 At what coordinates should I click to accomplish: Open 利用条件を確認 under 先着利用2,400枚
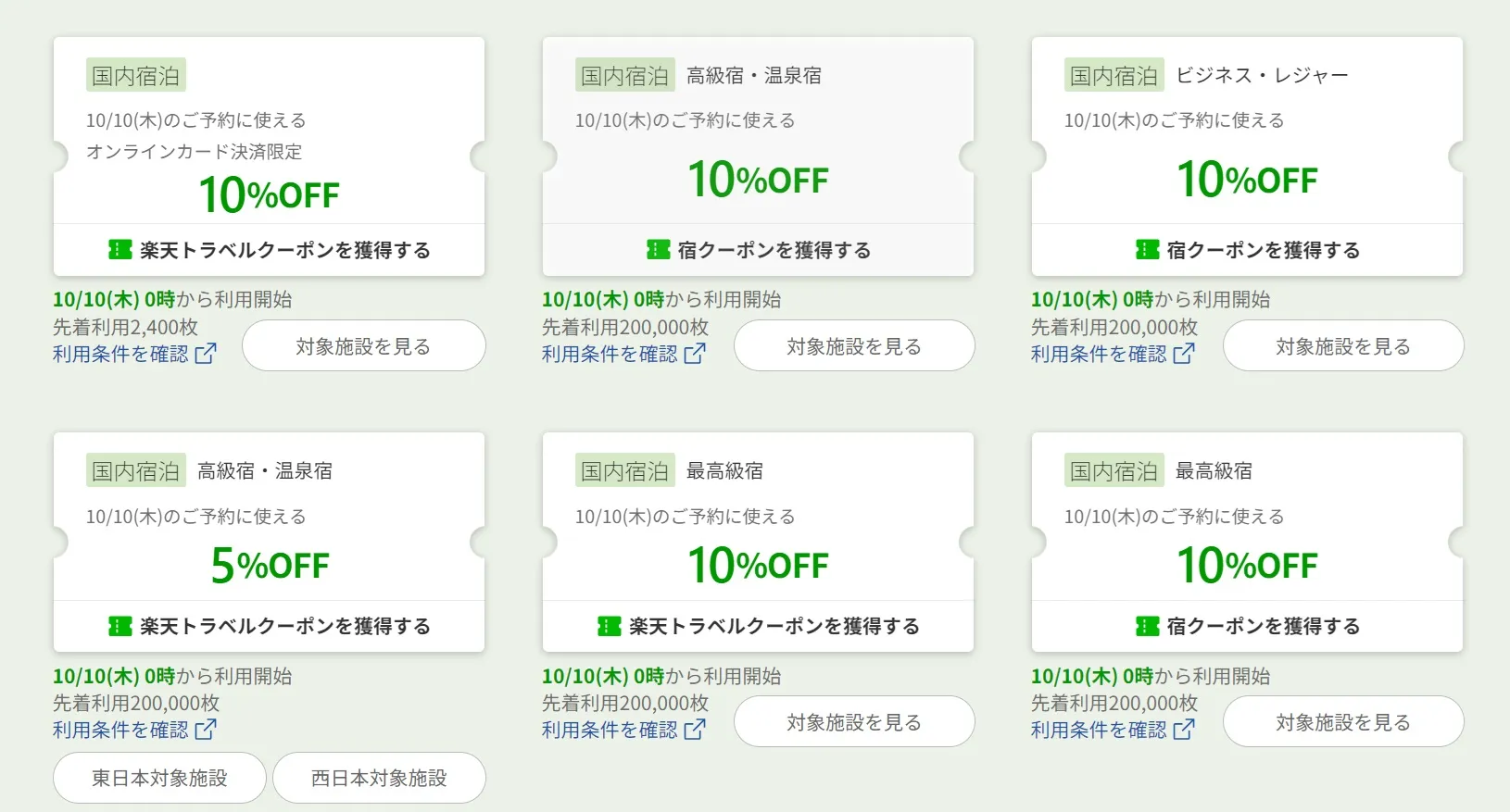(134, 354)
